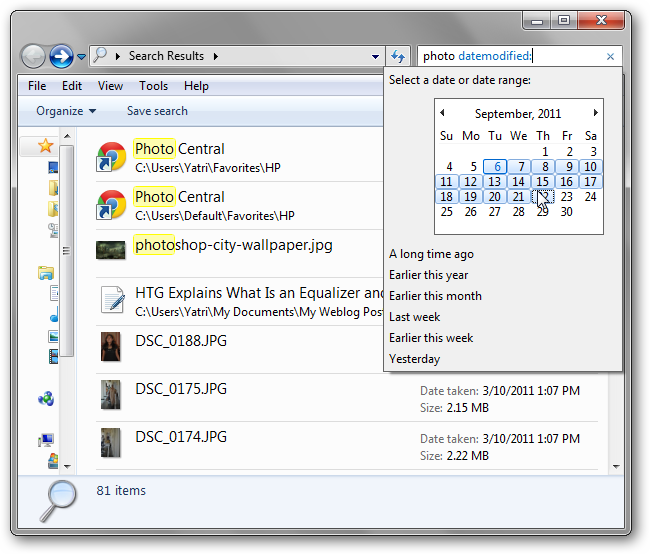Viewport: 650px width, 554px height.
Task: Clear the search box with the X
Action: 610,57
